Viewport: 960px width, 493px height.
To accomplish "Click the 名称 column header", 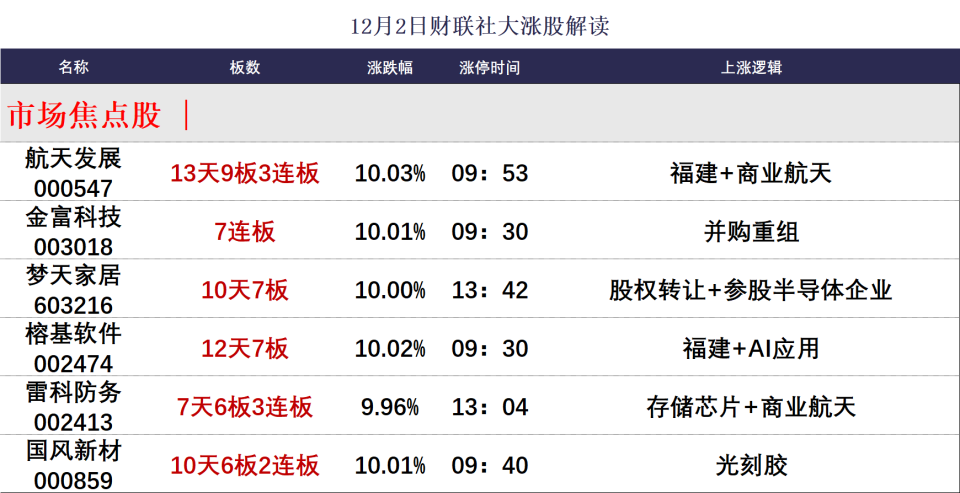I will point(73,67).
